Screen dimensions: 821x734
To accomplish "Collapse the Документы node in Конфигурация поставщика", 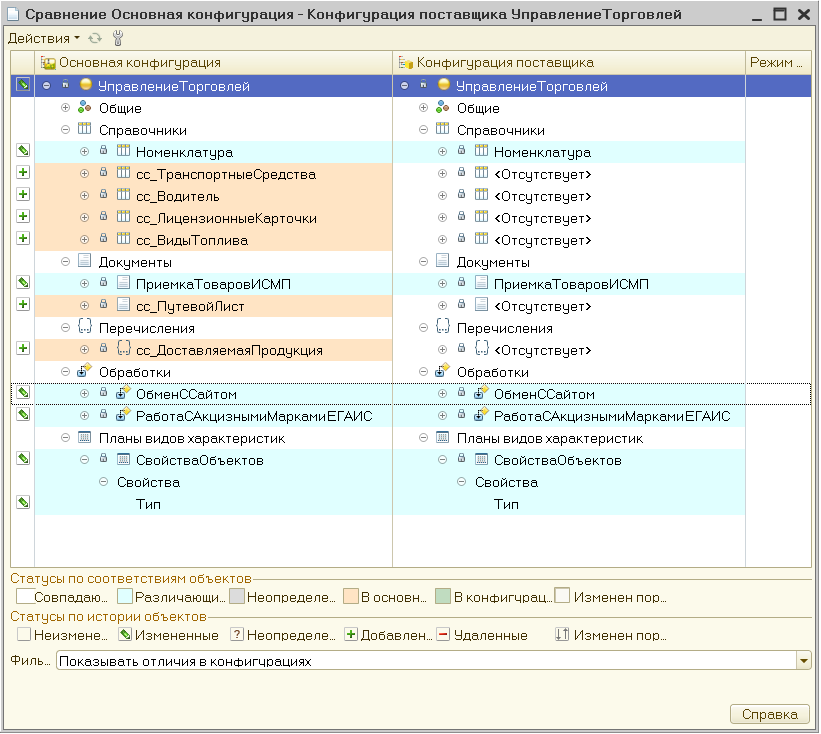I will (x=424, y=262).
